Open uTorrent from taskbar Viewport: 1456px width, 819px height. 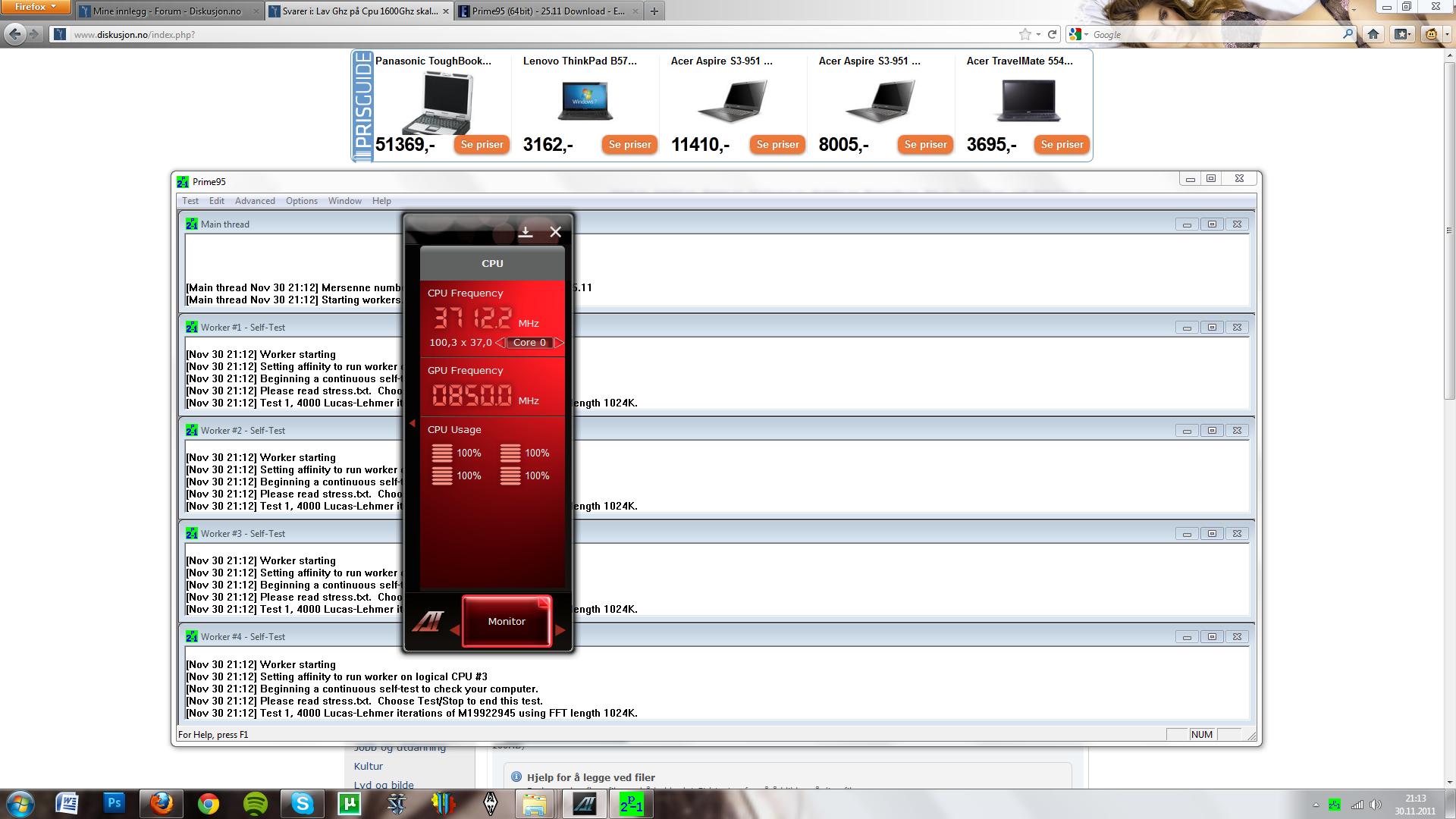(x=350, y=804)
